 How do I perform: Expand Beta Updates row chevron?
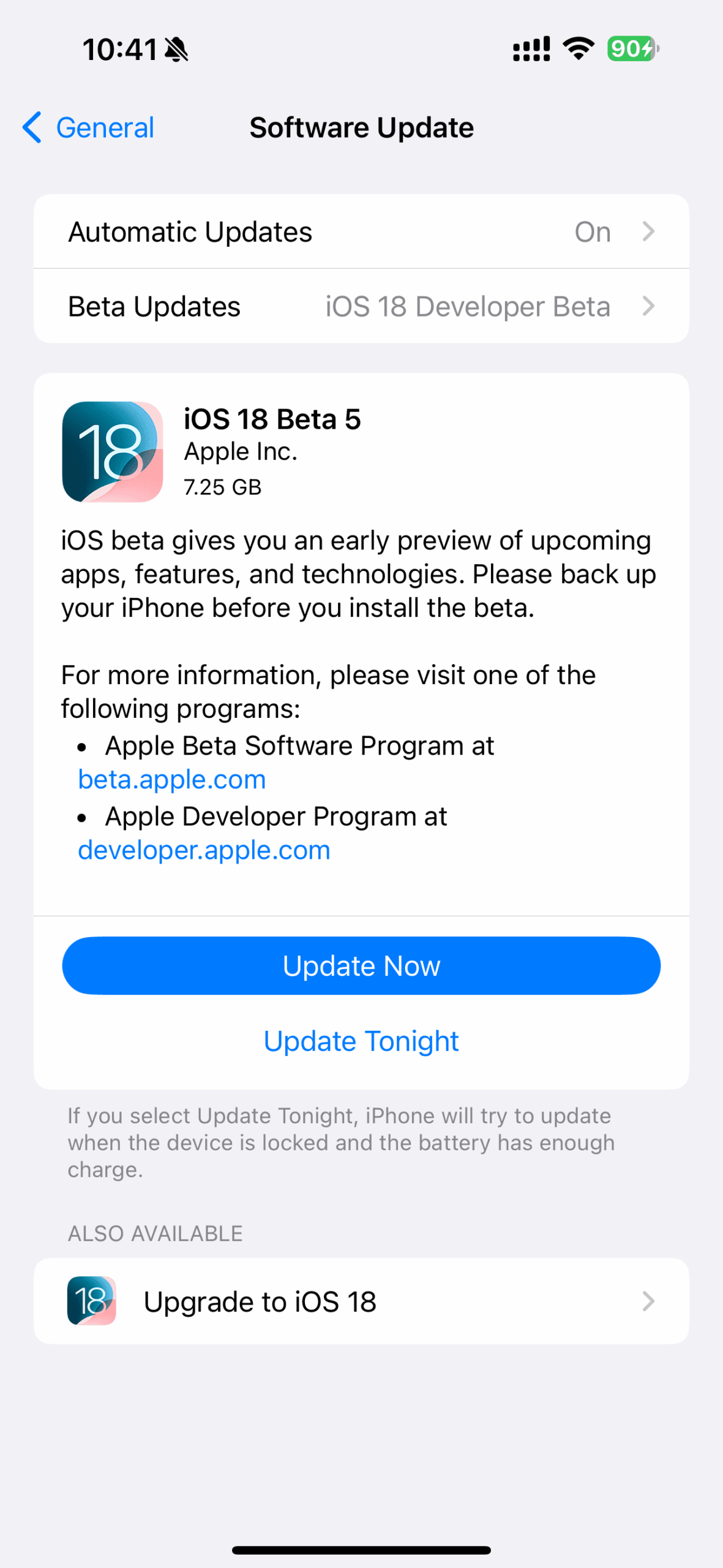649,306
